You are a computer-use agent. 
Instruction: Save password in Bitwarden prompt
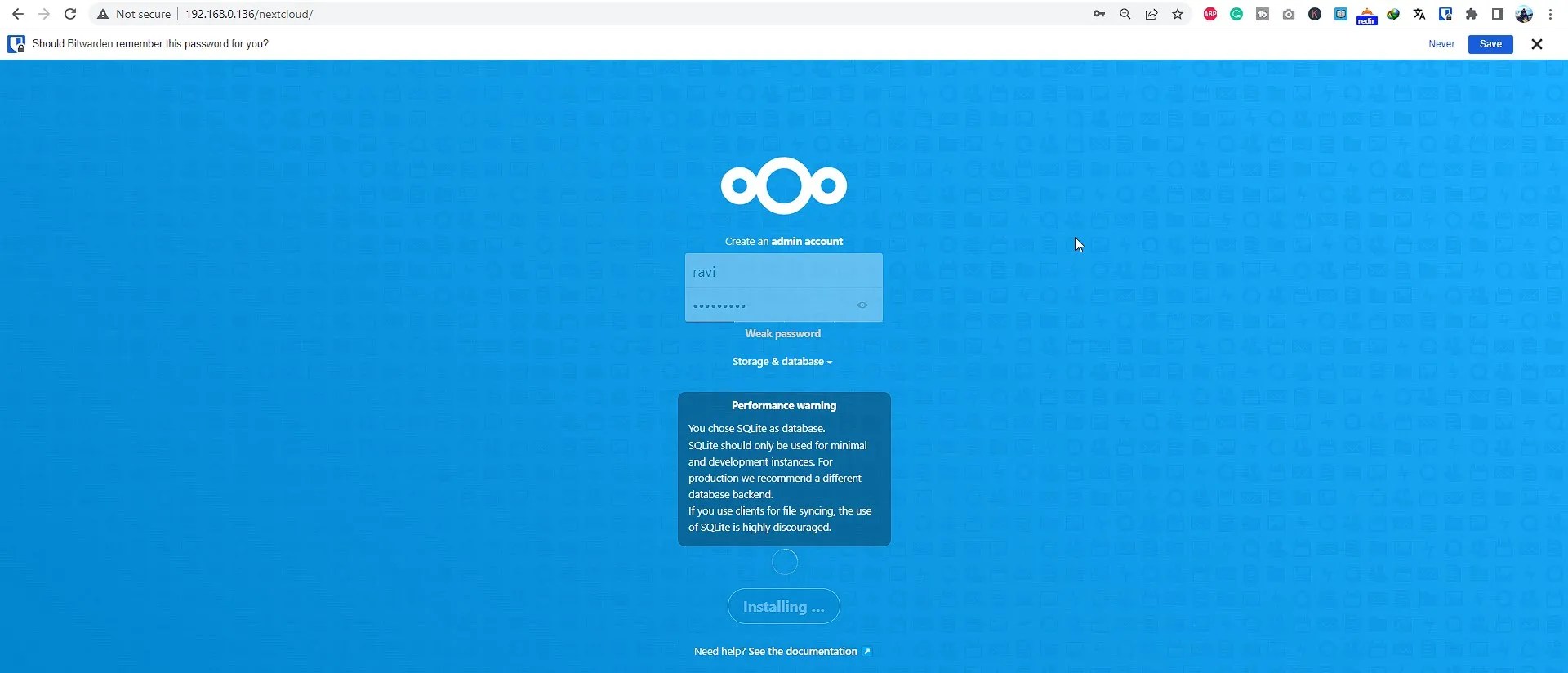click(1490, 44)
